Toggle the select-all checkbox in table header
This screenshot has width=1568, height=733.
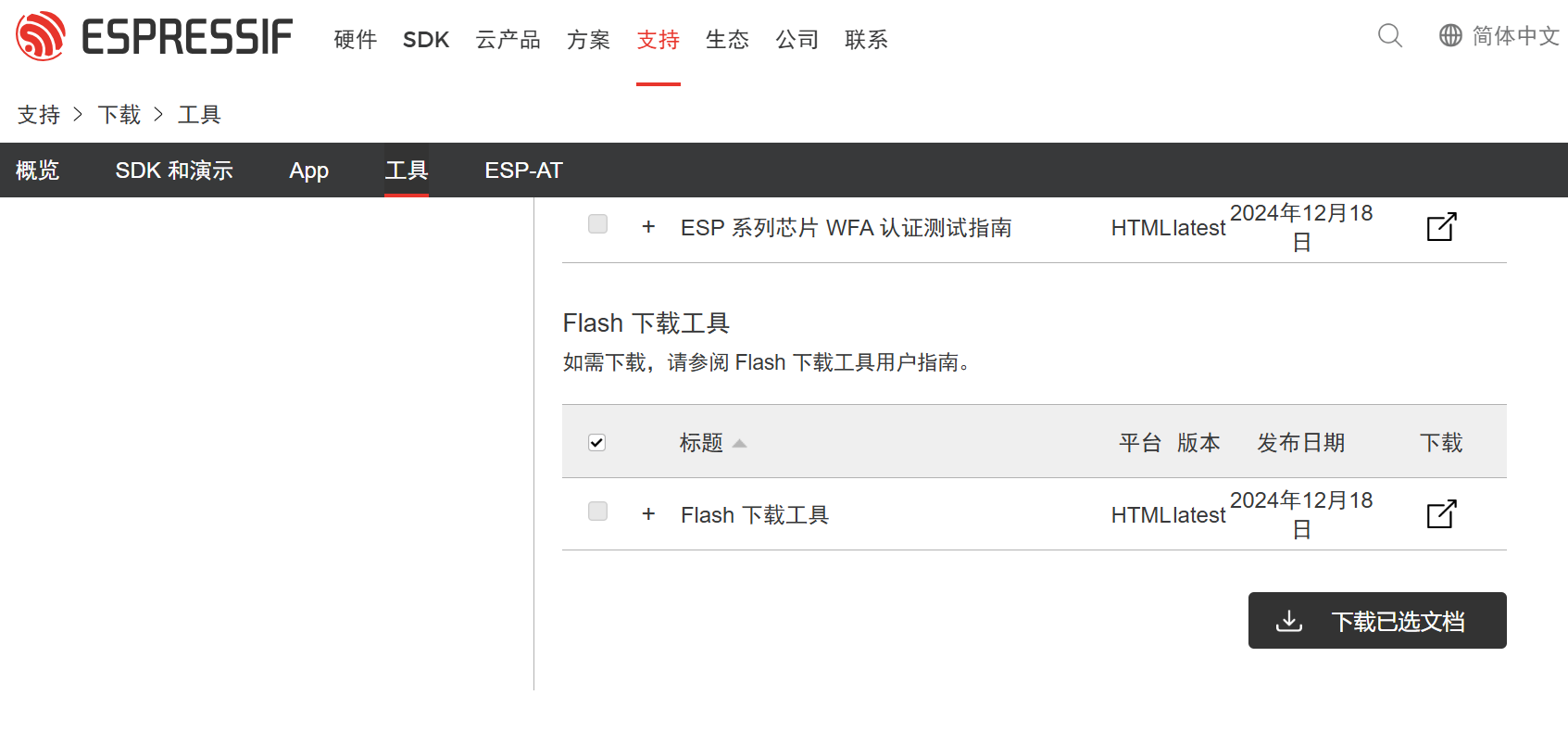[597, 442]
